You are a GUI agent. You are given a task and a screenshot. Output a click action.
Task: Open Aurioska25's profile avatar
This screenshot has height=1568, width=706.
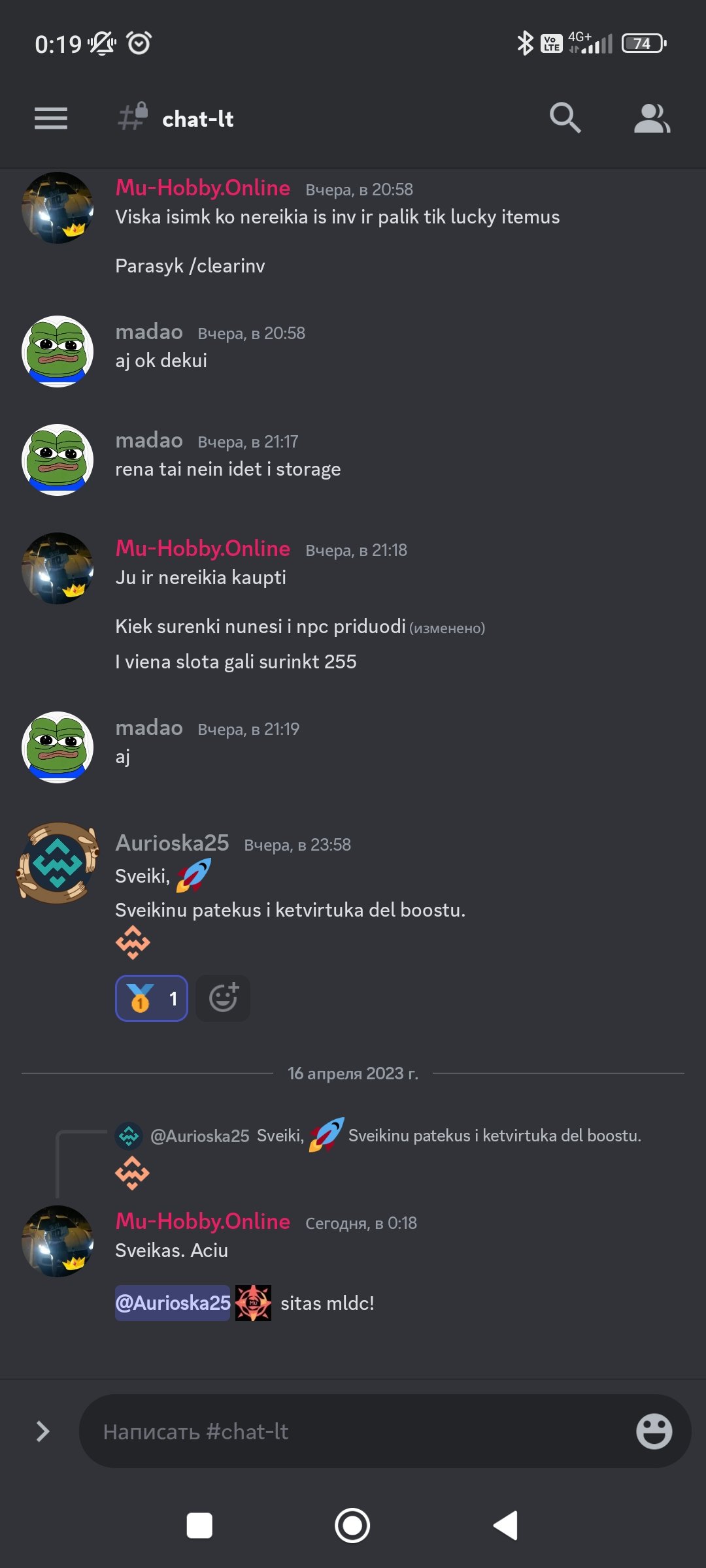(x=58, y=863)
